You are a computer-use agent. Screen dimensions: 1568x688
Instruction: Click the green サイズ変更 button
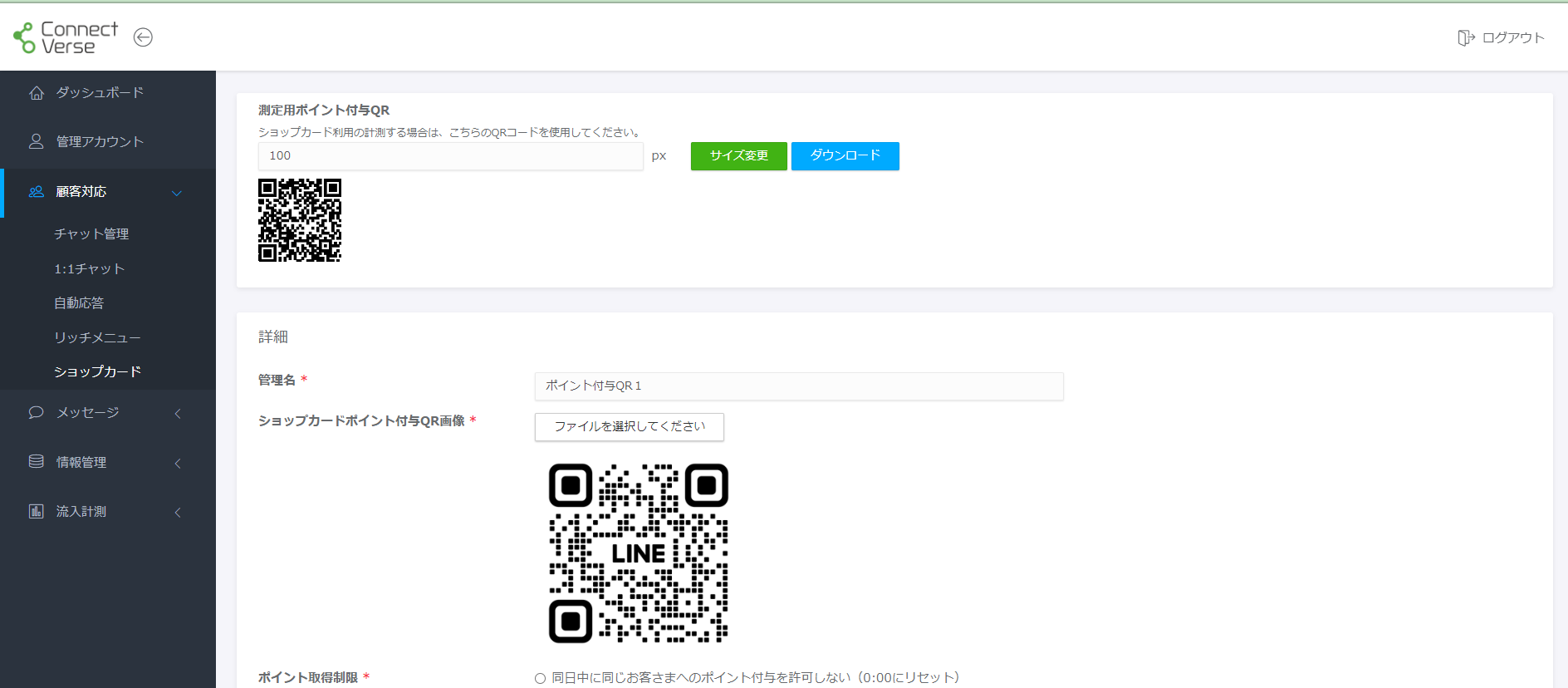tap(738, 156)
